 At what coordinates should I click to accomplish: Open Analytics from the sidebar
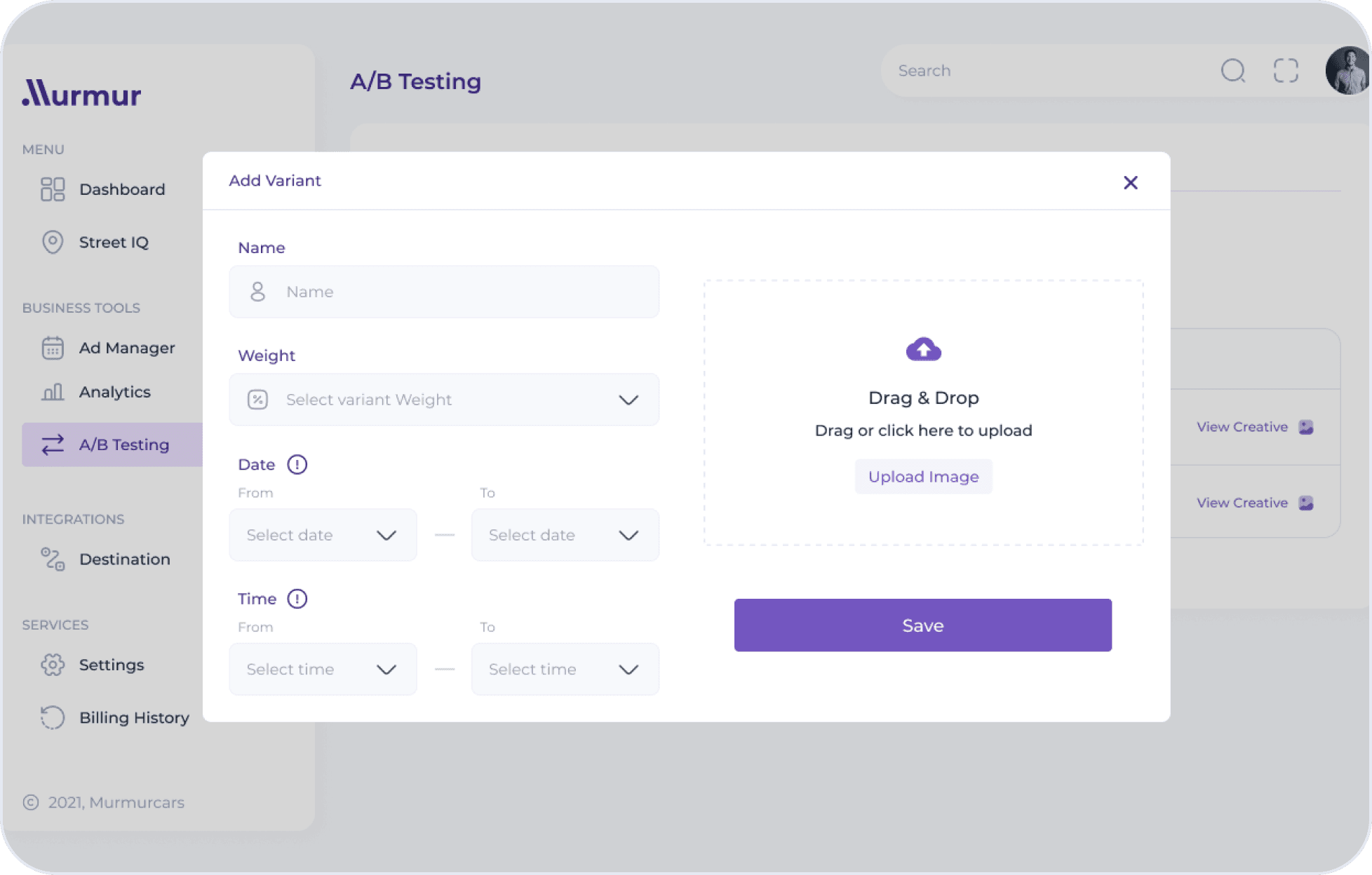coord(114,392)
